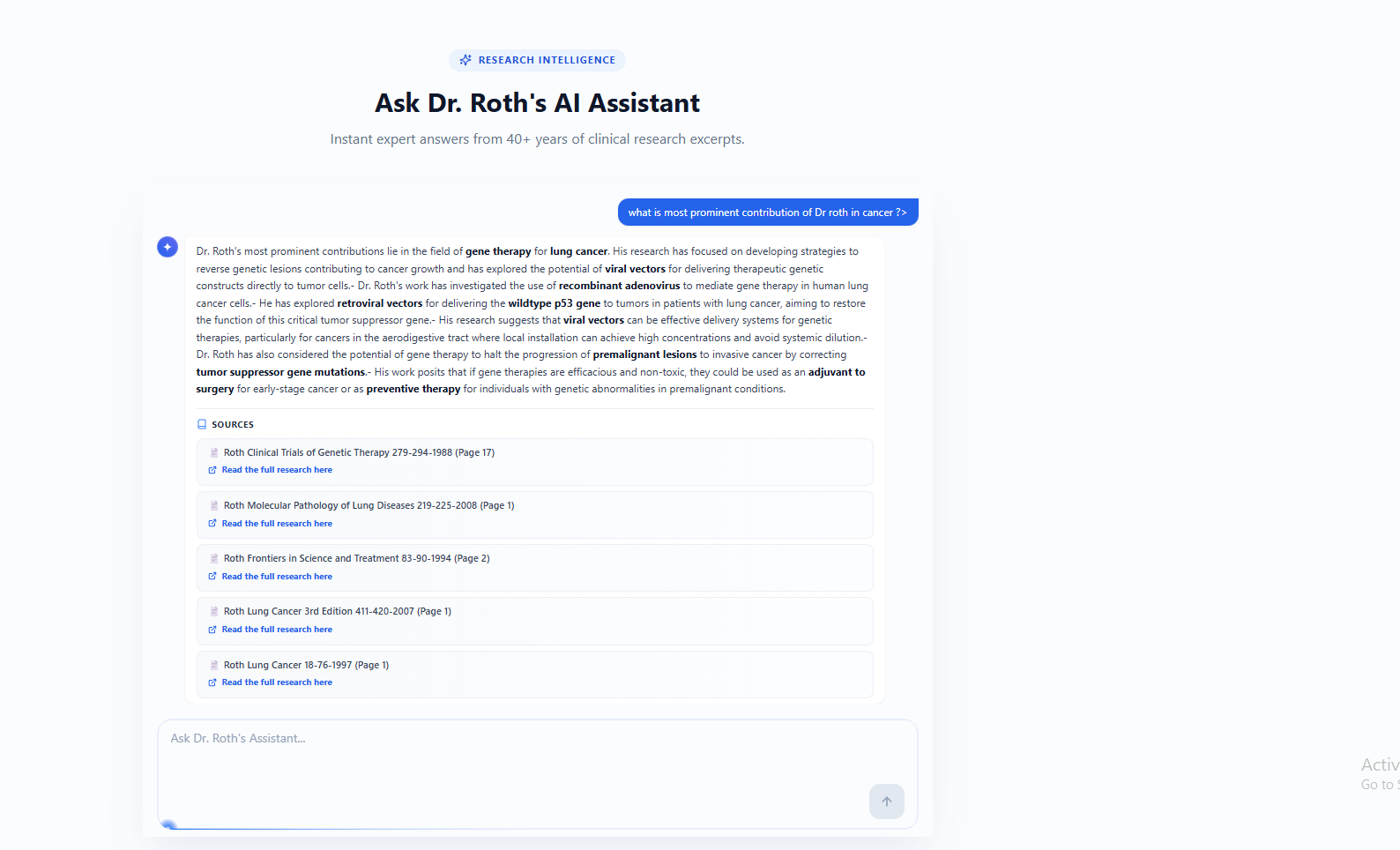
Task: Click bold term 'tumor suppressor gene mutations'
Action: [280, 372]
